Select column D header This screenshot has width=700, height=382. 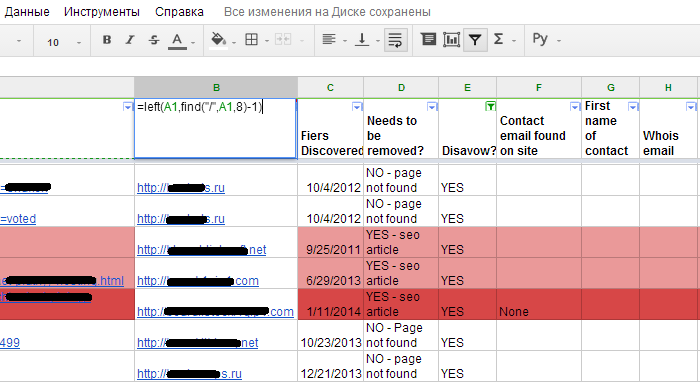tap(401, 87)
